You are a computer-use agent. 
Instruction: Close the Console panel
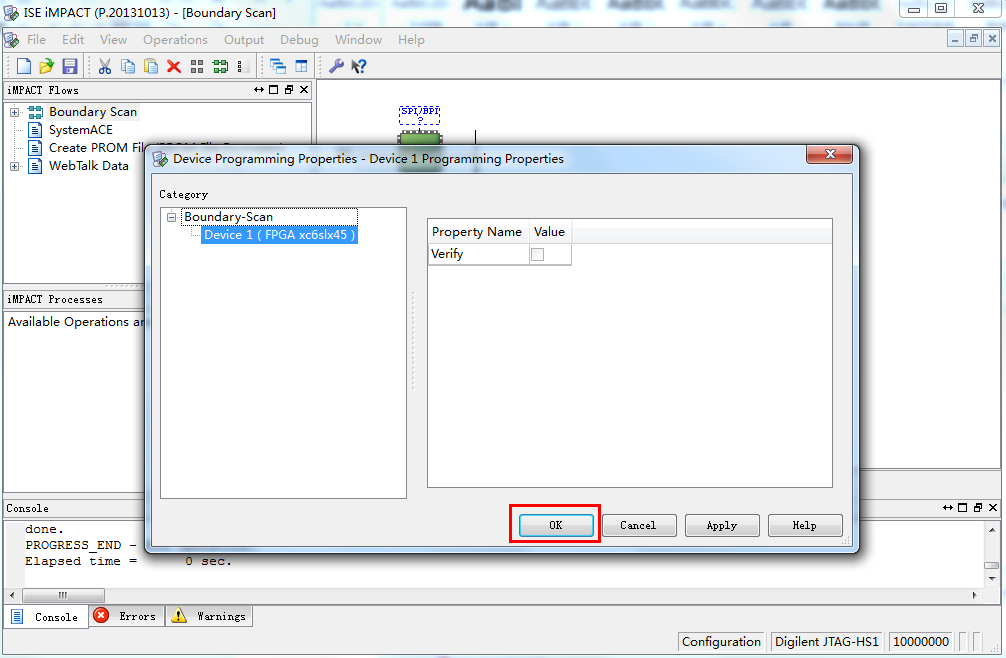tap(993, 507)
